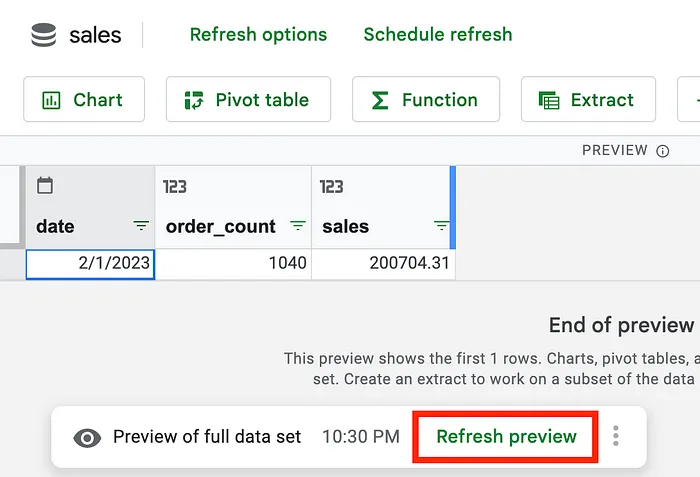Open the date column filter
The height and width of the screenshot is (477, 700).
pyautogui.click(x=141, y=226)
